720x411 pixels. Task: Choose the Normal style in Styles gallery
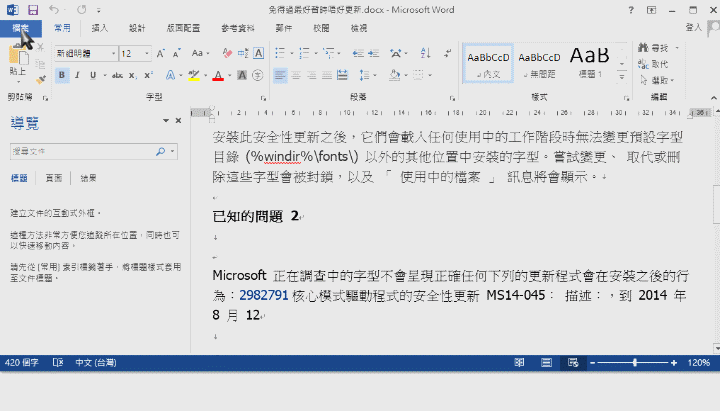point(489,64)
